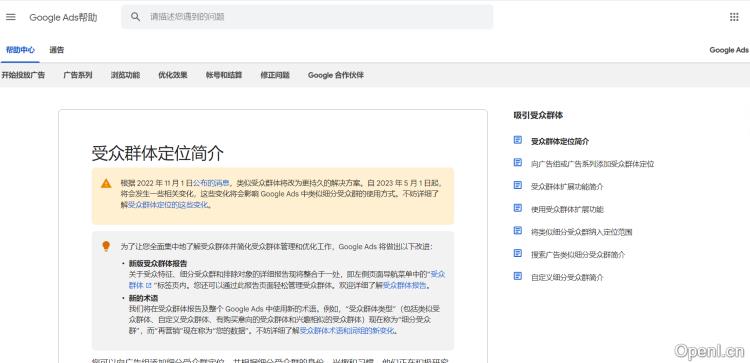The width and height of the screenshot is (750, 363).
Task: Open the 公布的消息 link
Action: pos(211,183)
